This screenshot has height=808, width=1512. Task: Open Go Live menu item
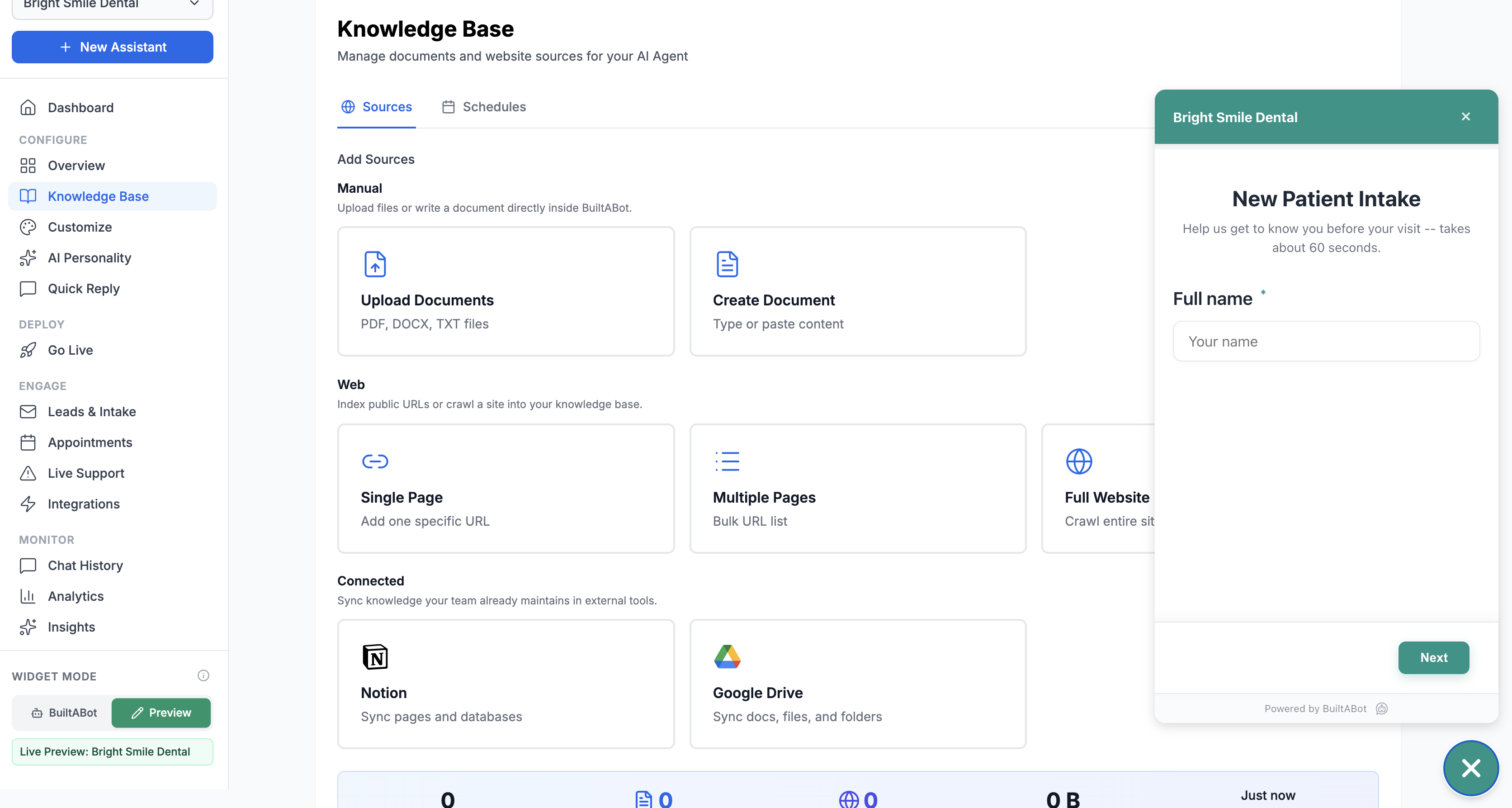(113, 350)
